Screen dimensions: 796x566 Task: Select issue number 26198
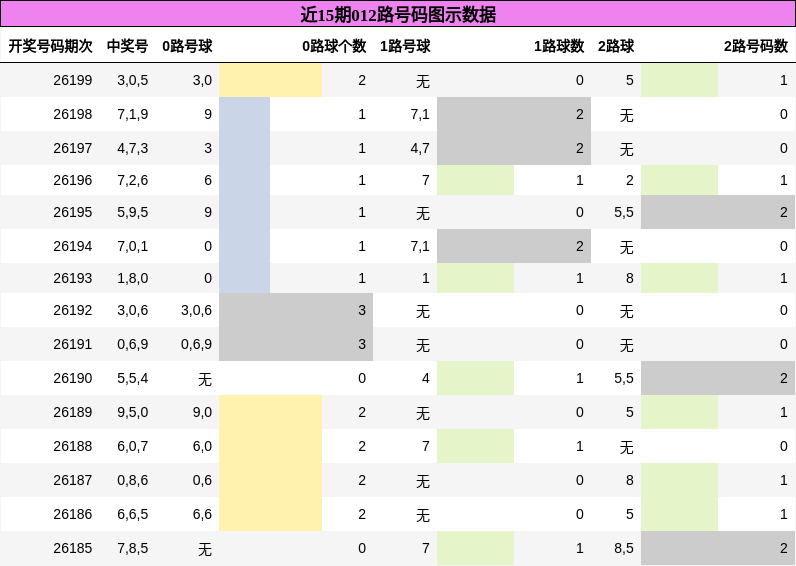pos(73,114)
